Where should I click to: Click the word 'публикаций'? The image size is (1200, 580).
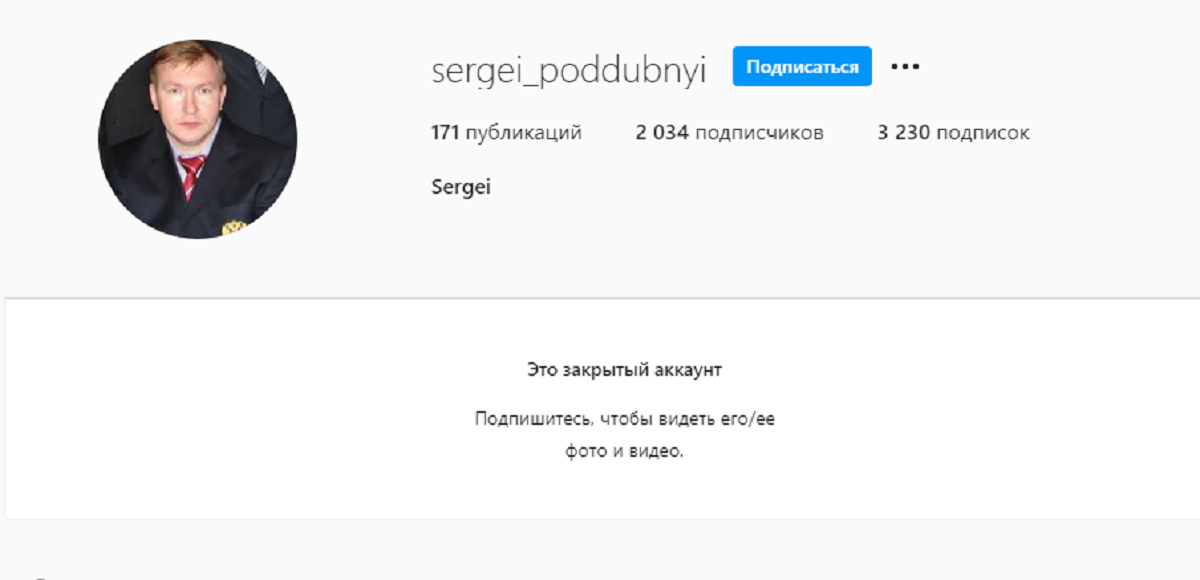click(524, 133)
